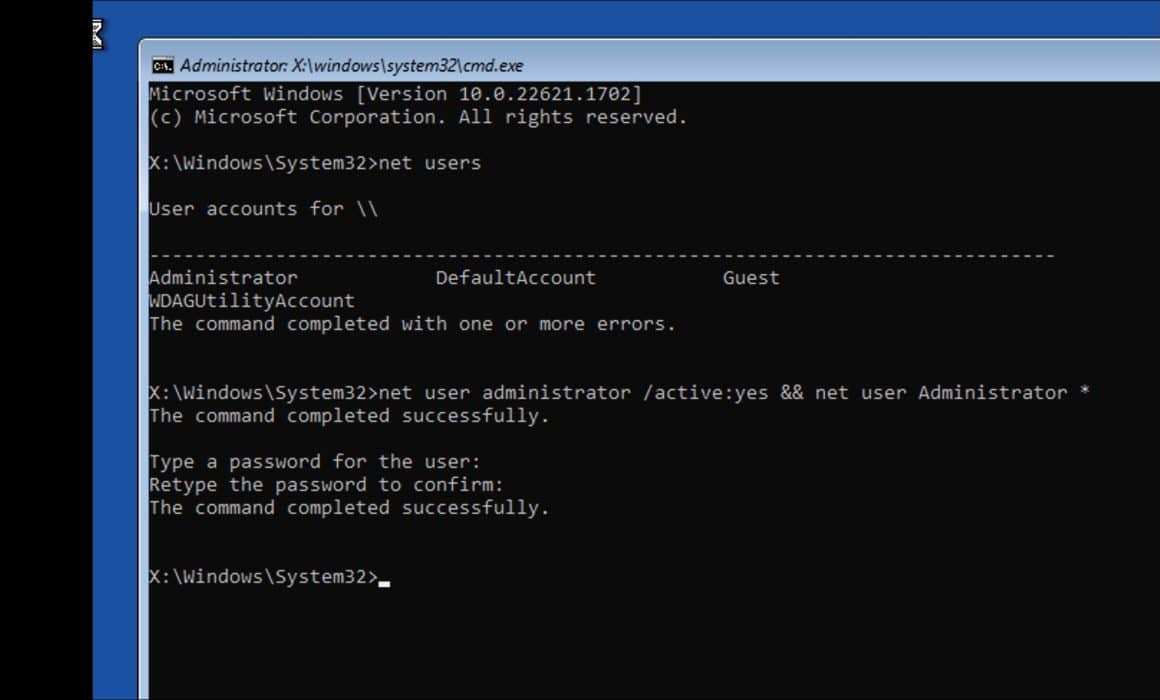The image size is (1160, 700).
Task: Select the 'User accounts for \\' heading
Action: point(265,208)
